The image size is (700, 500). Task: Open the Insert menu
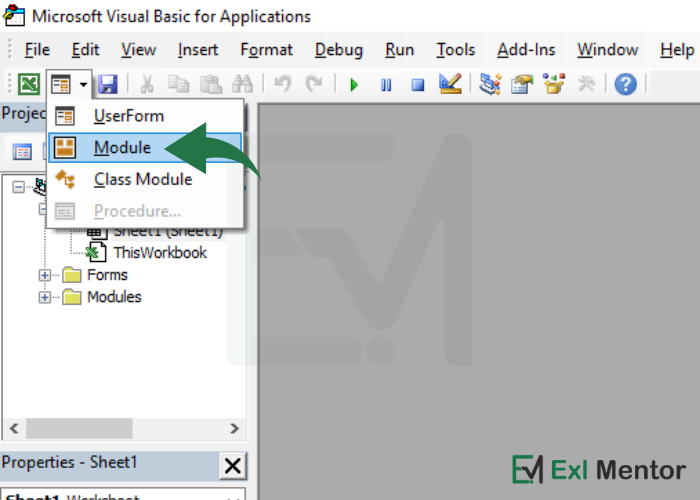(x=198, y=50)
